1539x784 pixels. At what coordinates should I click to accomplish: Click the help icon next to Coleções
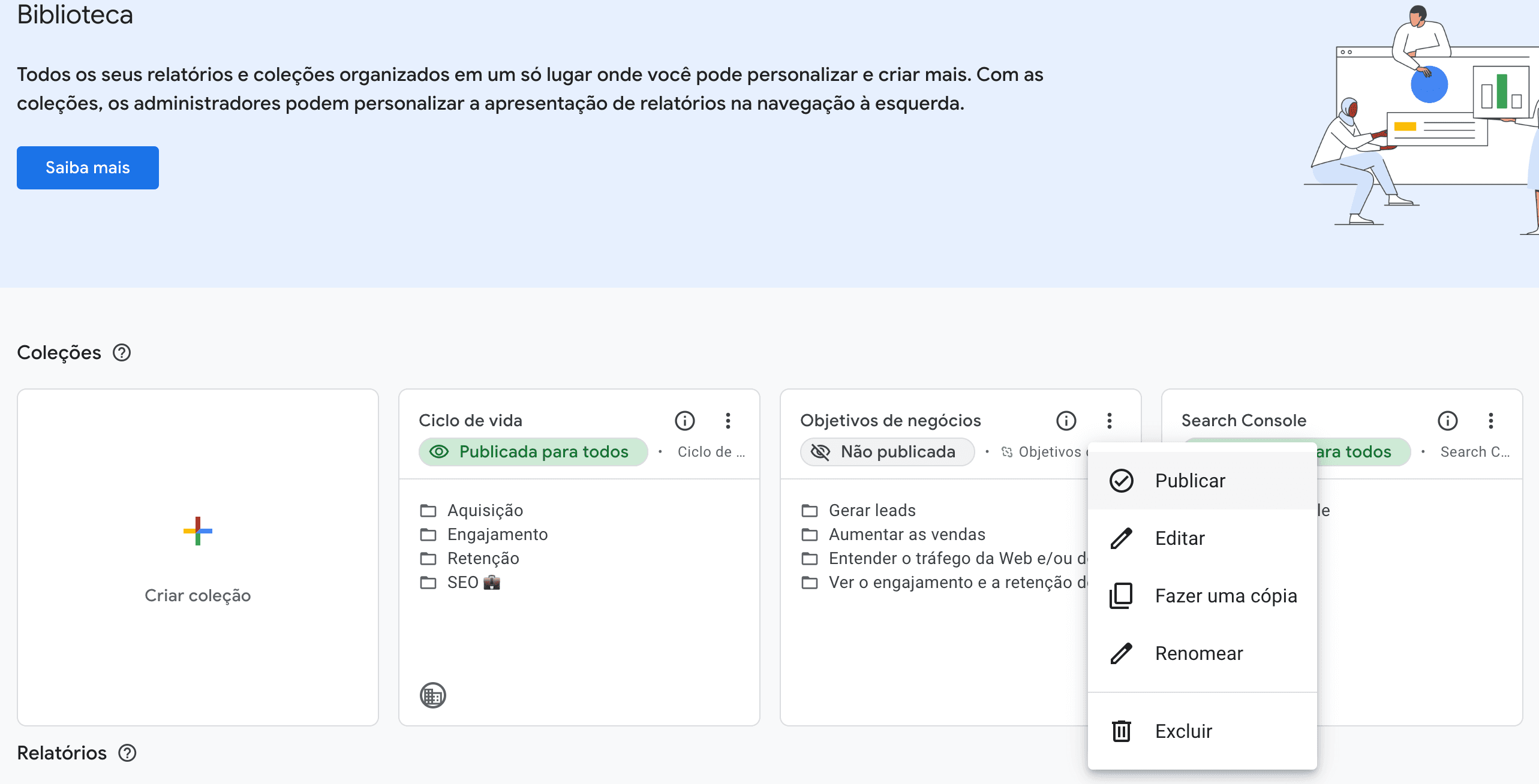click(x=122, y=352)
